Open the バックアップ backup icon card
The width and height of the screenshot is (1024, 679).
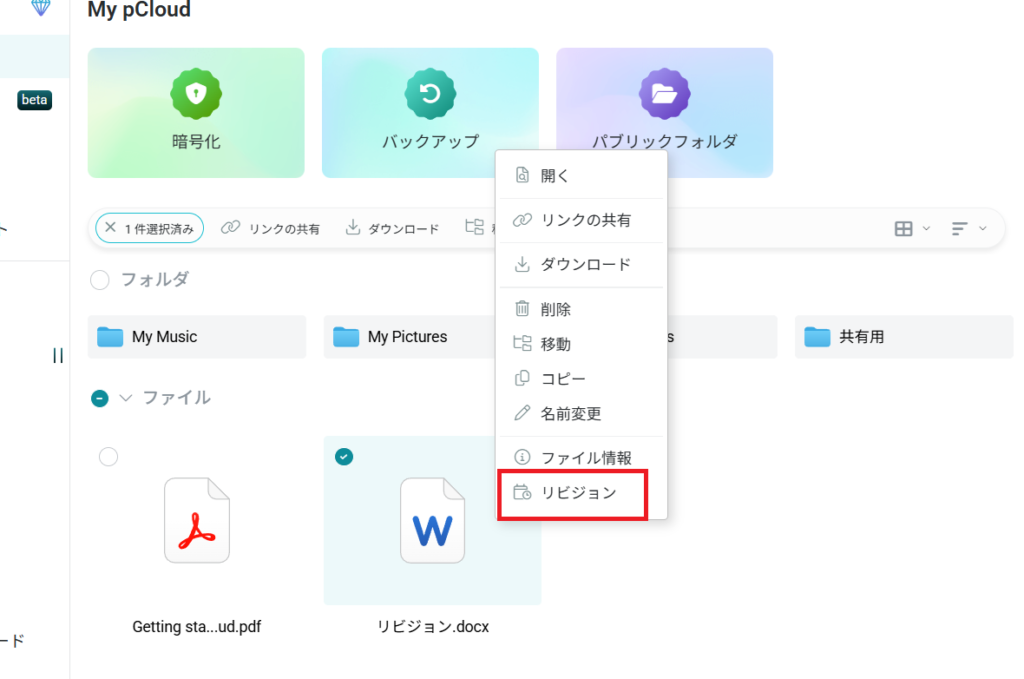(430, 95)
